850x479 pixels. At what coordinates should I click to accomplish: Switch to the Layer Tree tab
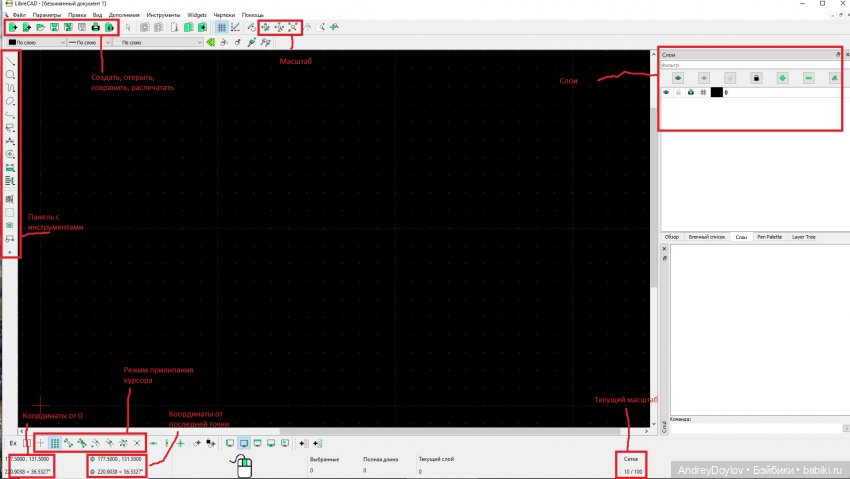point(804,237)
